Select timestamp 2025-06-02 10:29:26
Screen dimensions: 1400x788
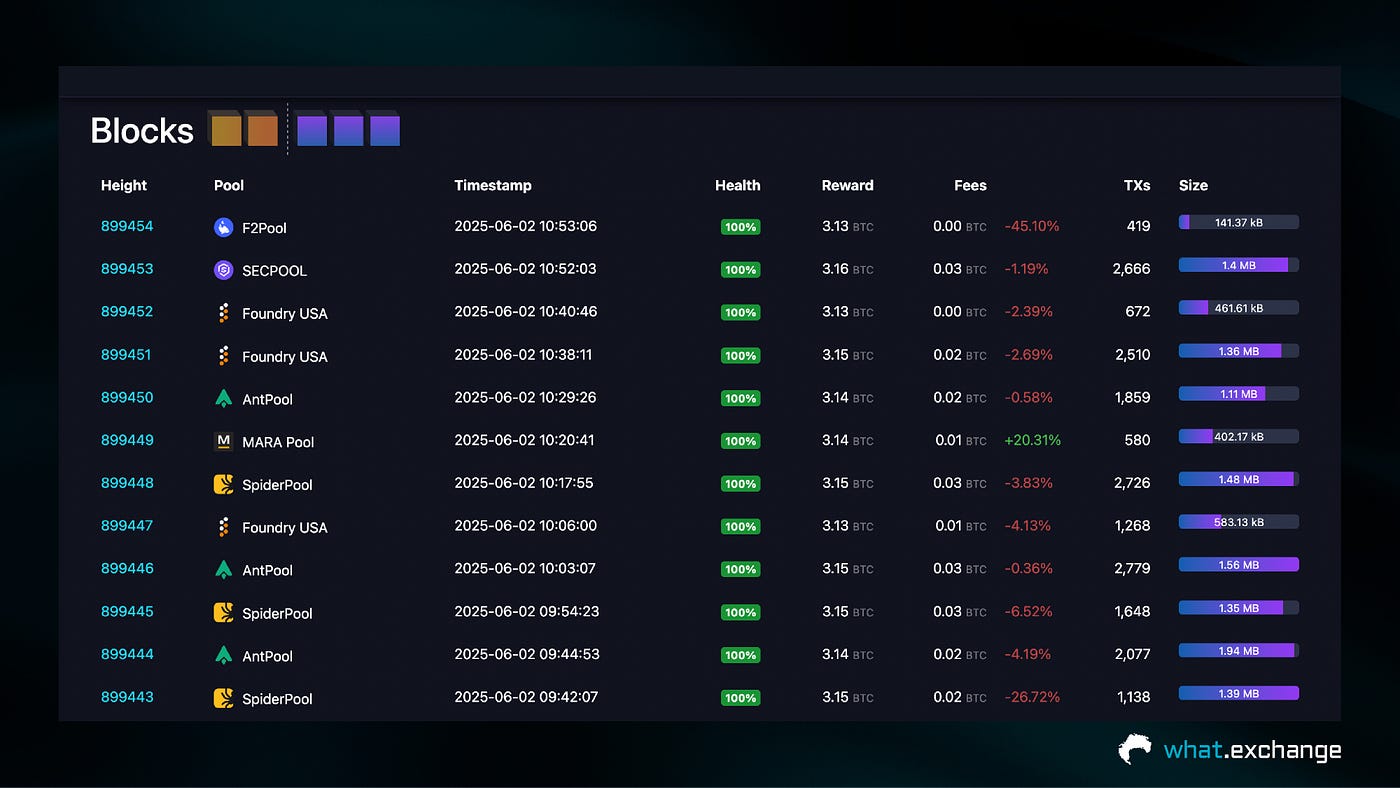point(526,397)
